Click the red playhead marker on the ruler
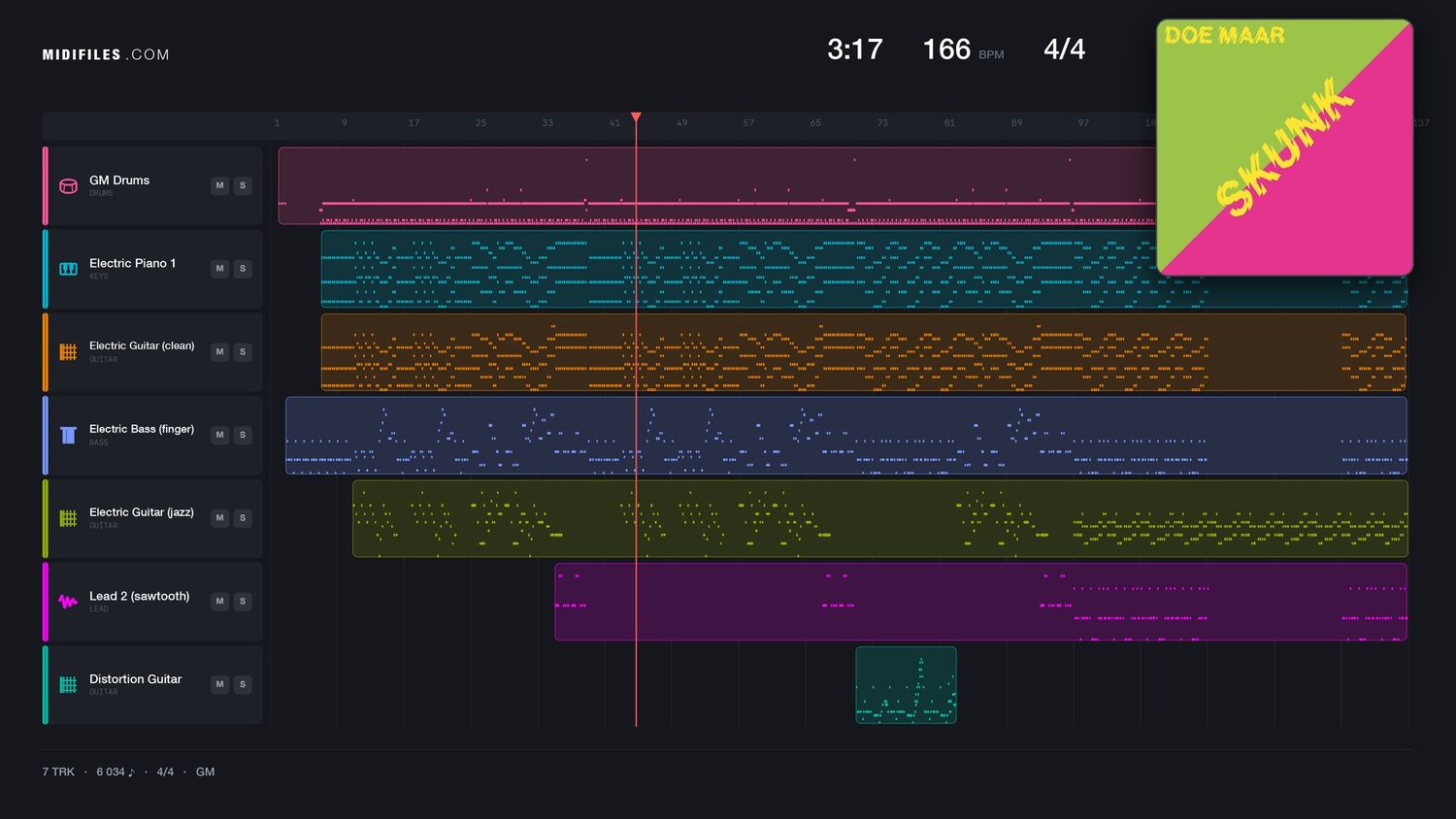This screenshot has height=819, width=1456. (x=636, y=117)
